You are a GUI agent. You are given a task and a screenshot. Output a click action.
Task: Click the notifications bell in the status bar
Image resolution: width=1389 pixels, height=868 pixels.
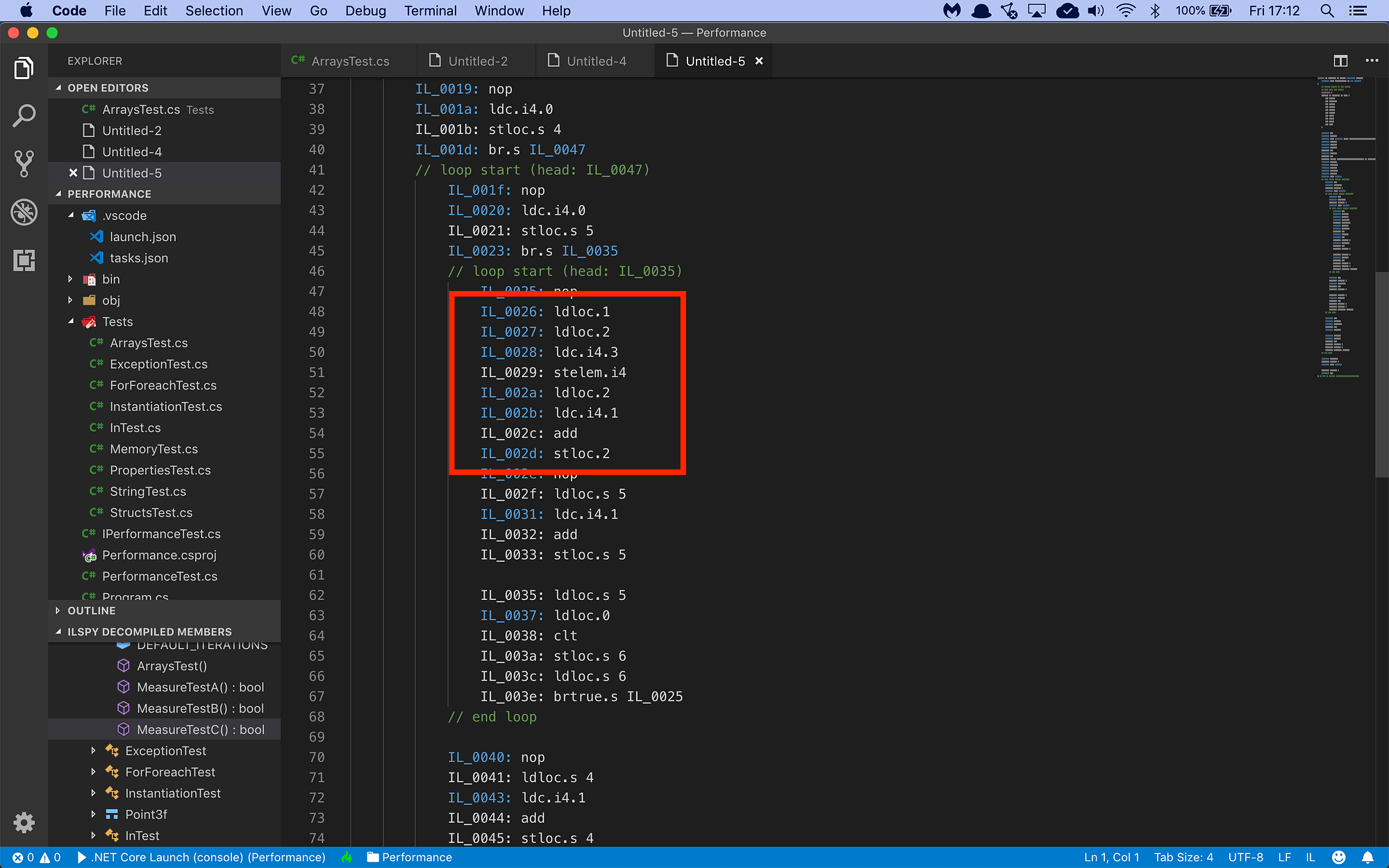click(x=1367, y=857)
